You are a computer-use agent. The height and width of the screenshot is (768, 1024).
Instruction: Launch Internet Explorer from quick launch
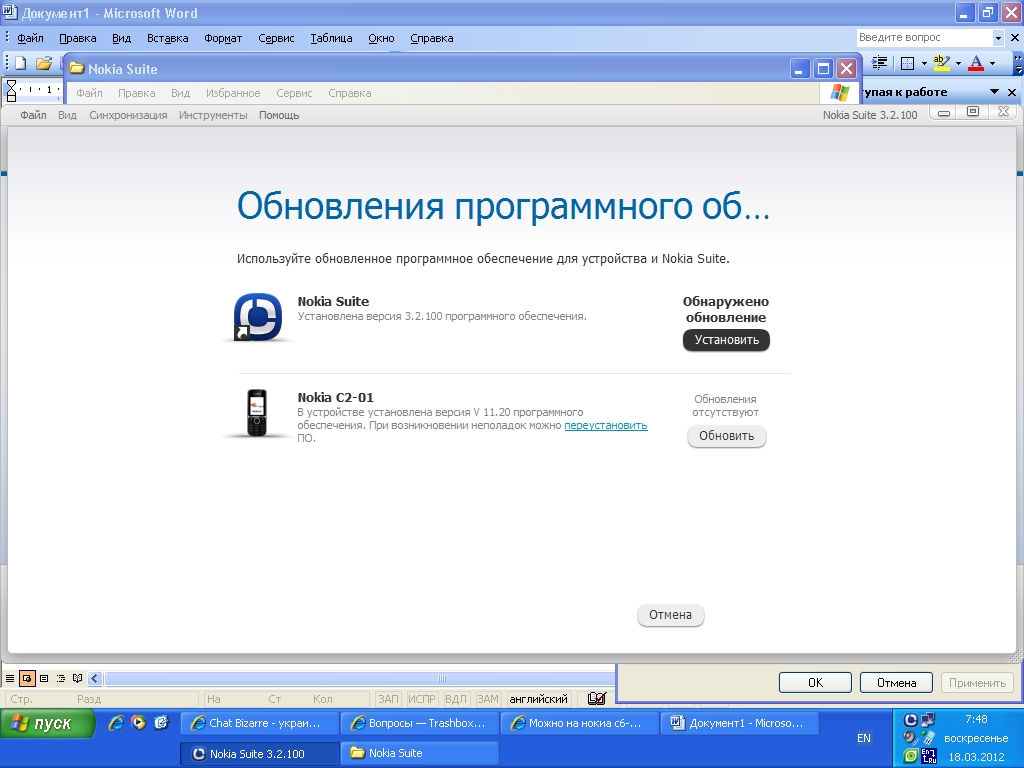pyautogui.click(x=116, y=722)
